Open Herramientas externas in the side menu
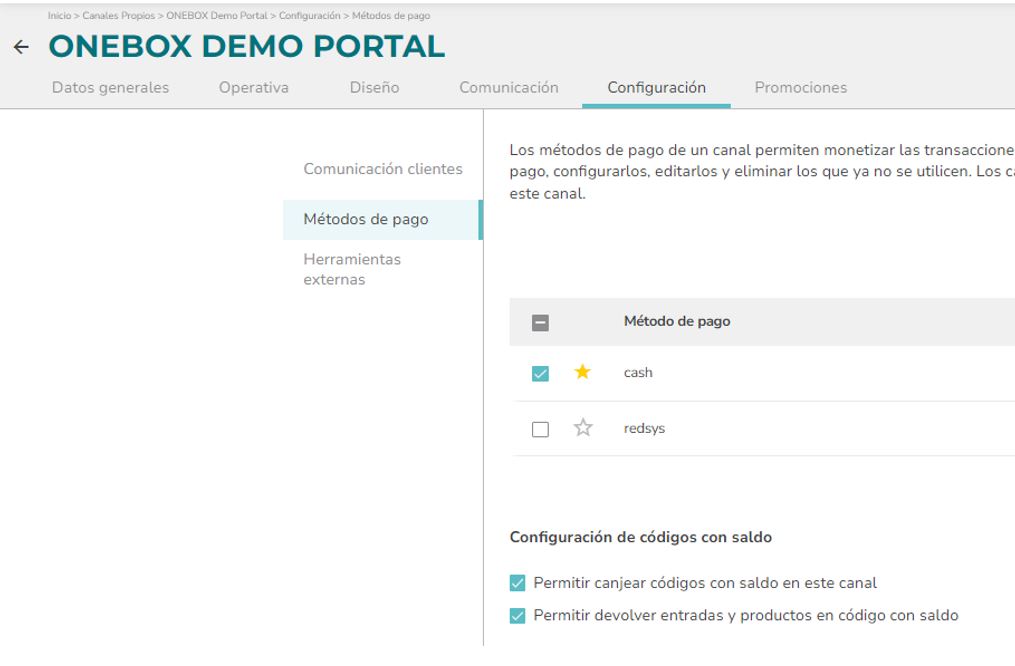The height and width of the screenshot is (666, 1015). tap(352, 269)
